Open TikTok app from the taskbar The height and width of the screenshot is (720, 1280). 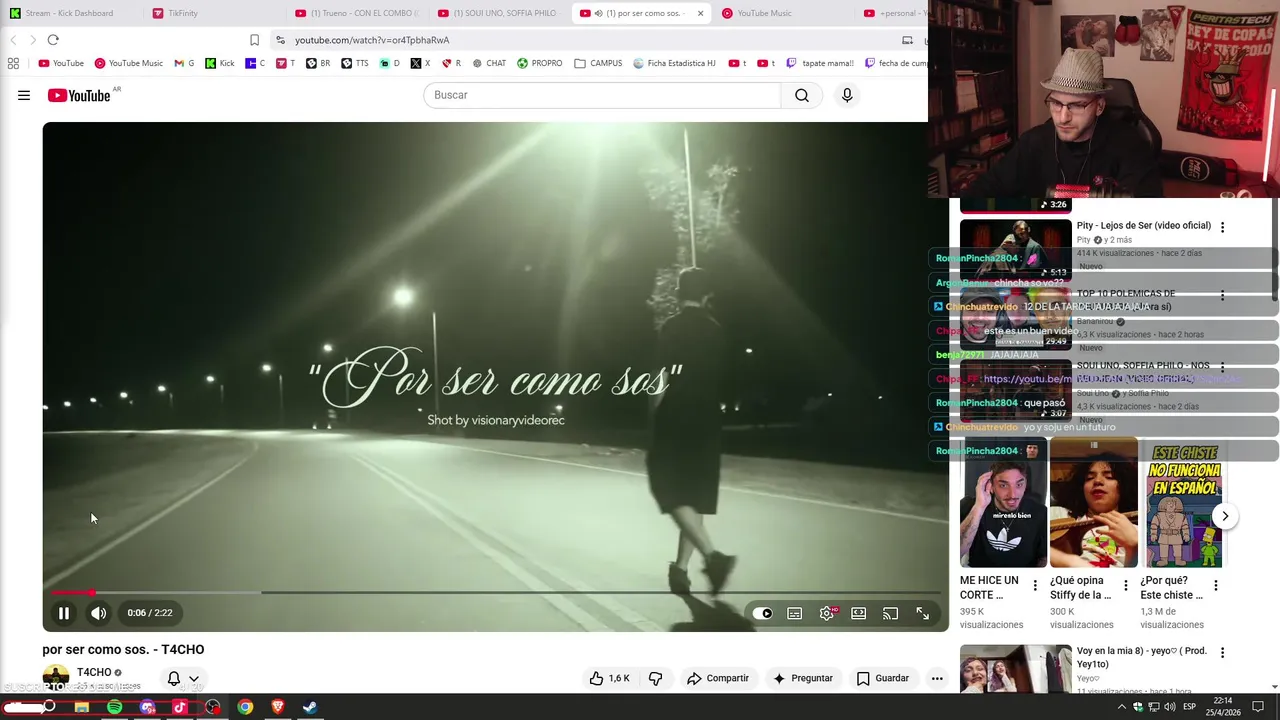(x=180, y=707)
